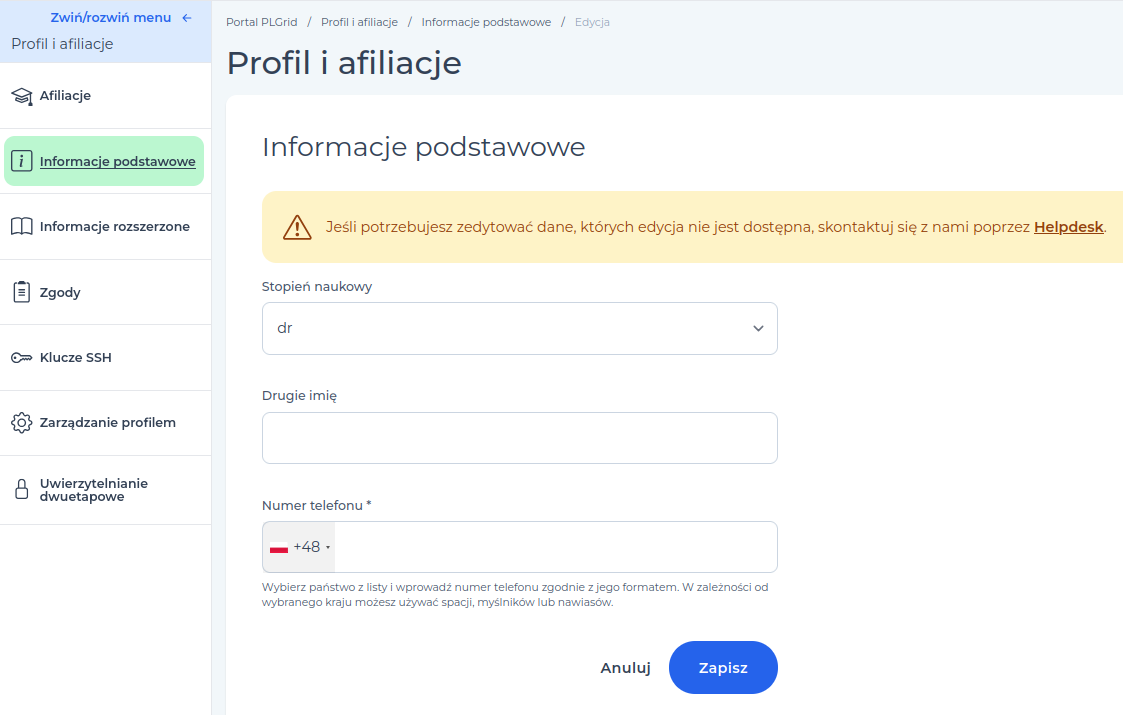The height and width of the screenshot is (715, 1123).
Task: Follow the Helpdesk link in the warning
Action: point(1068,227)
